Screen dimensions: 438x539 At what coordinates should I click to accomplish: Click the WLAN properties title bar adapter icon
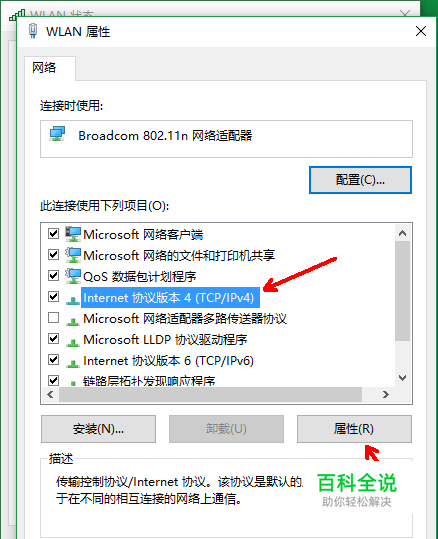(33, 31)
